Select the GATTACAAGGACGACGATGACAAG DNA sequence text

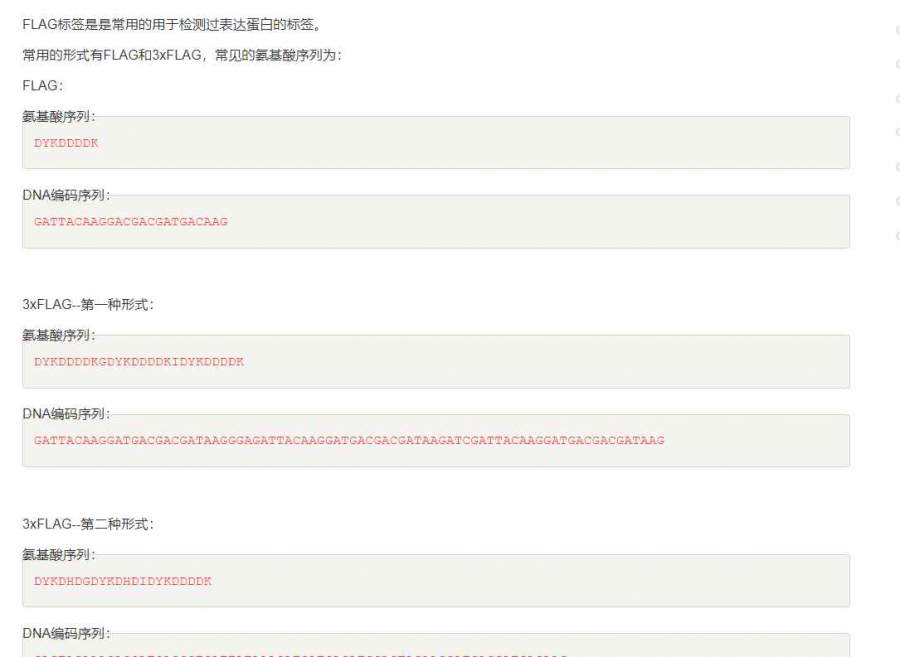click(131, 221)
